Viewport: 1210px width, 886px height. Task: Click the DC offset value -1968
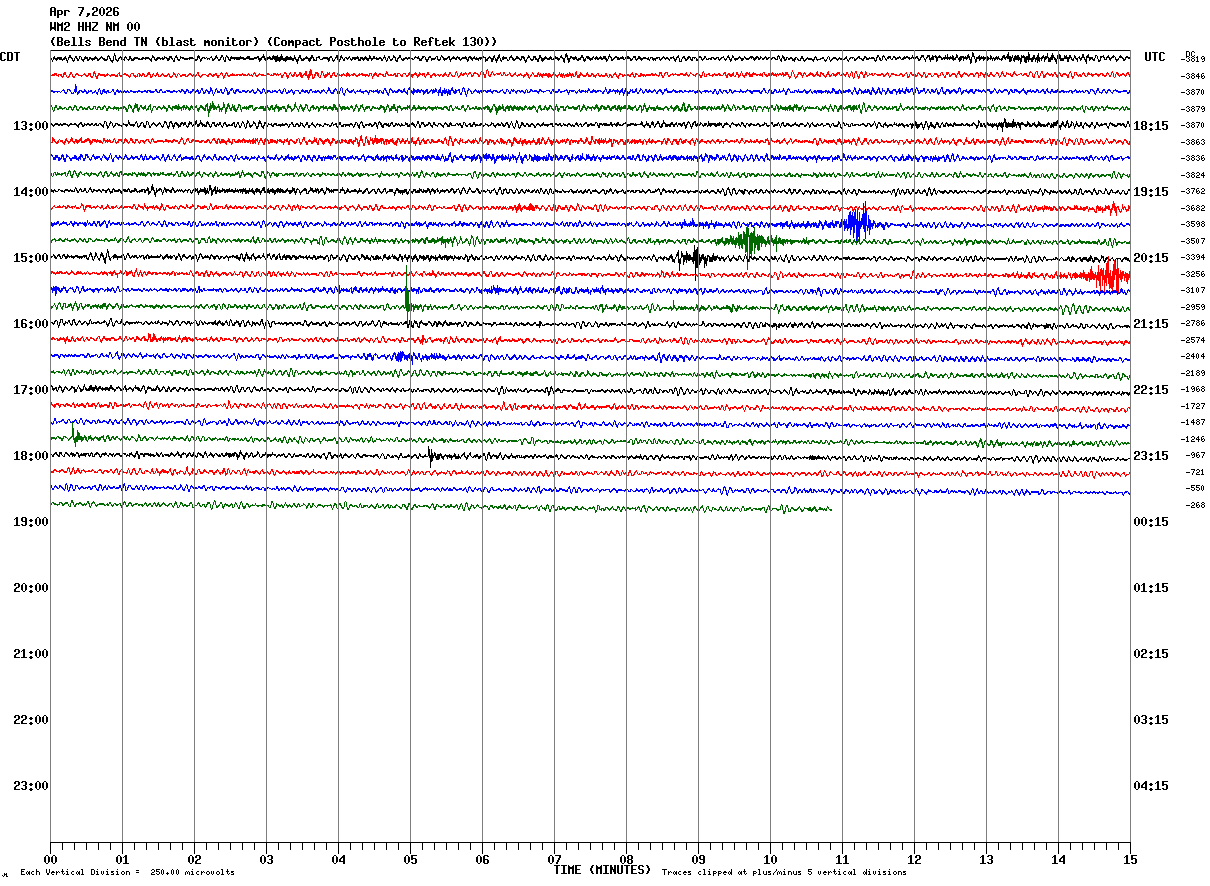point(1194,389)
